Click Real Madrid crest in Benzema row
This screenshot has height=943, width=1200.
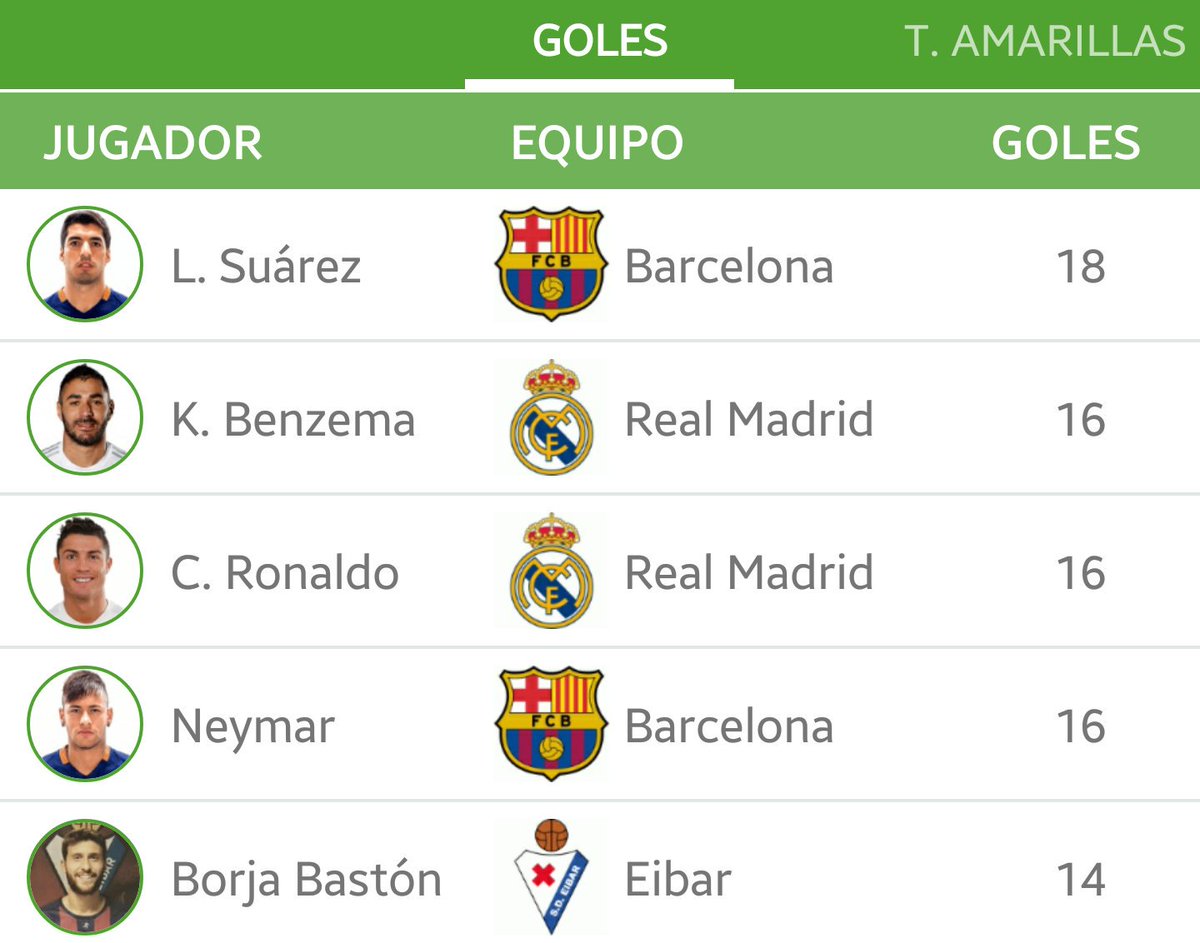click(x=551, y=418)
